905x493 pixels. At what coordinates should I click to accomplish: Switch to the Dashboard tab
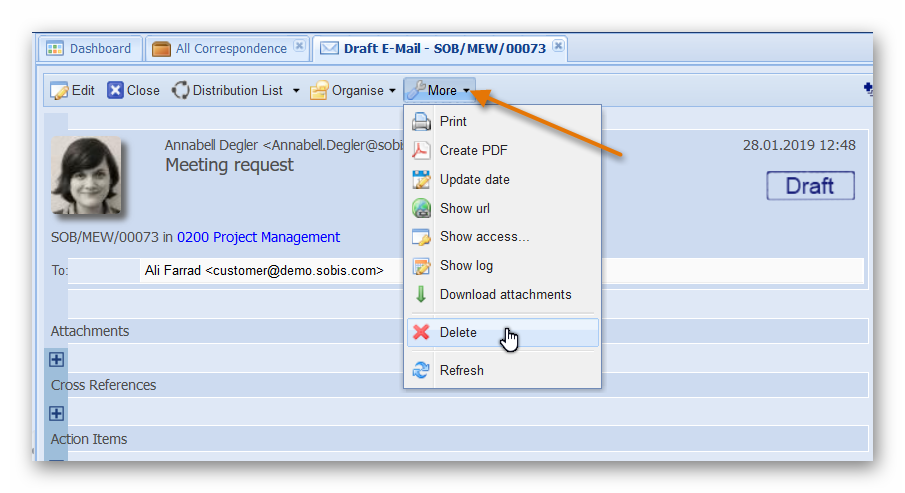[89, 48]
